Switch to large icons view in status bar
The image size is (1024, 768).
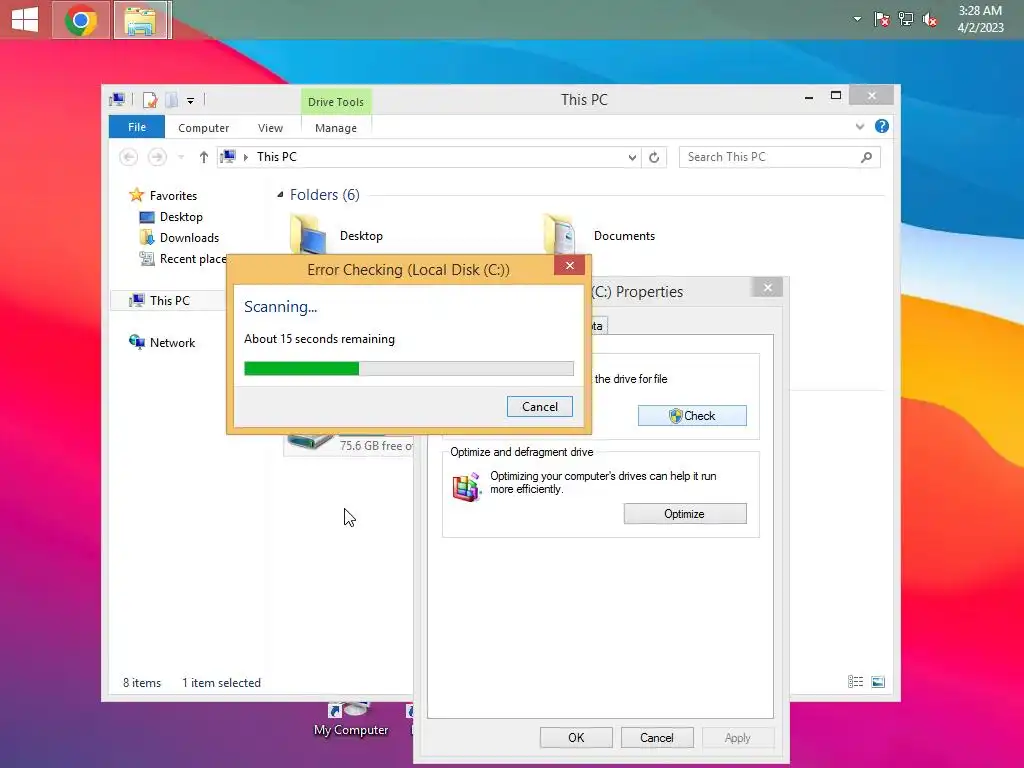[878, 682]
